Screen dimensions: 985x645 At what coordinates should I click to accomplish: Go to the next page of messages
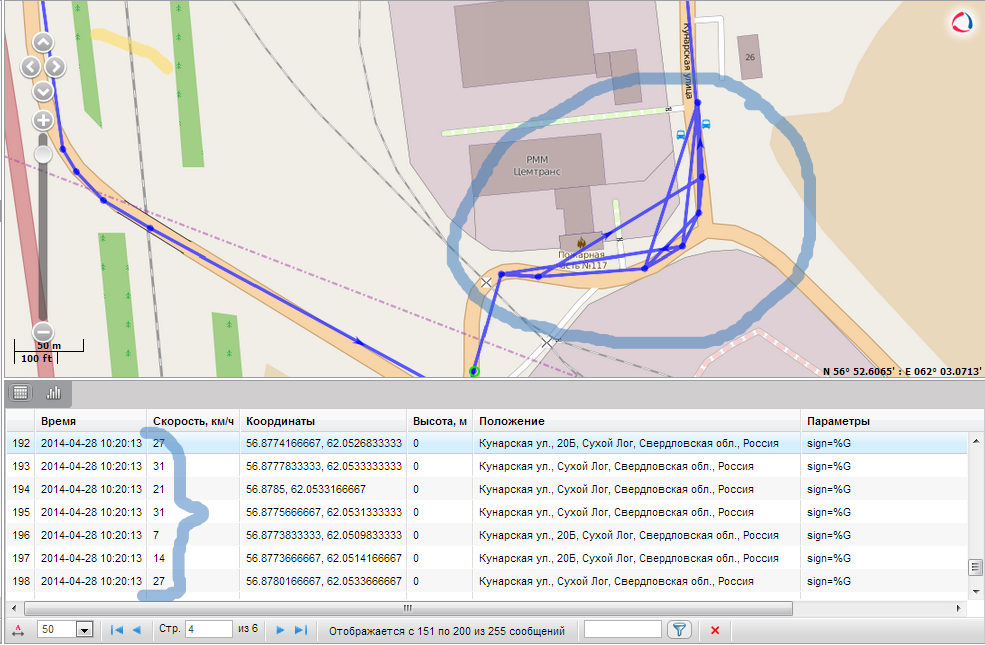(x=280, y=630)
